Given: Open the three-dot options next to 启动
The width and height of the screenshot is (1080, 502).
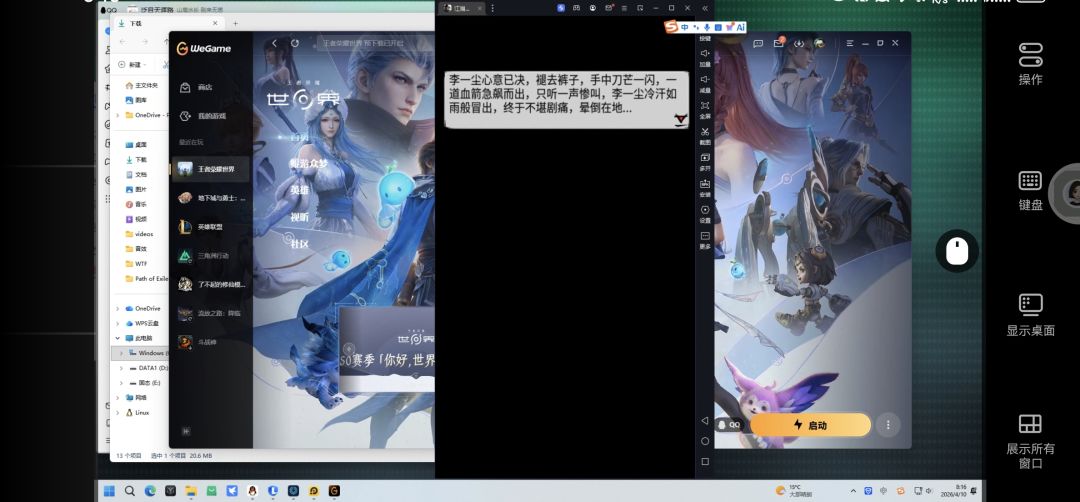Looking at the screenshot, I should tap(888, 425).
